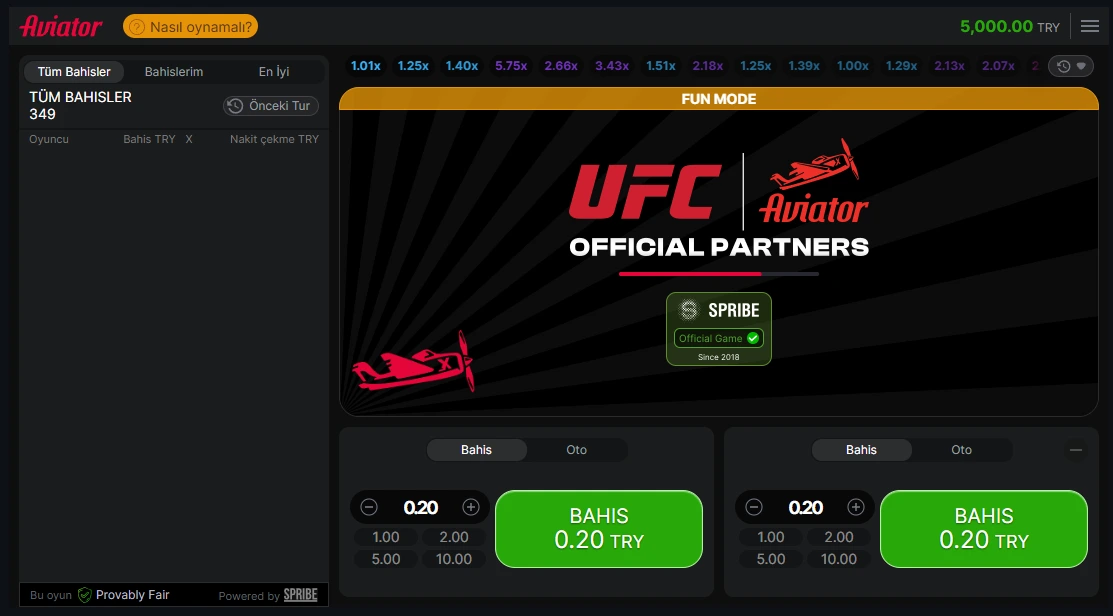Image resolution: width=1113 pixels, height=616 pixels.
Task: Click the 5,000.00 TRY balance
Action: click(x=1009, y=27)
